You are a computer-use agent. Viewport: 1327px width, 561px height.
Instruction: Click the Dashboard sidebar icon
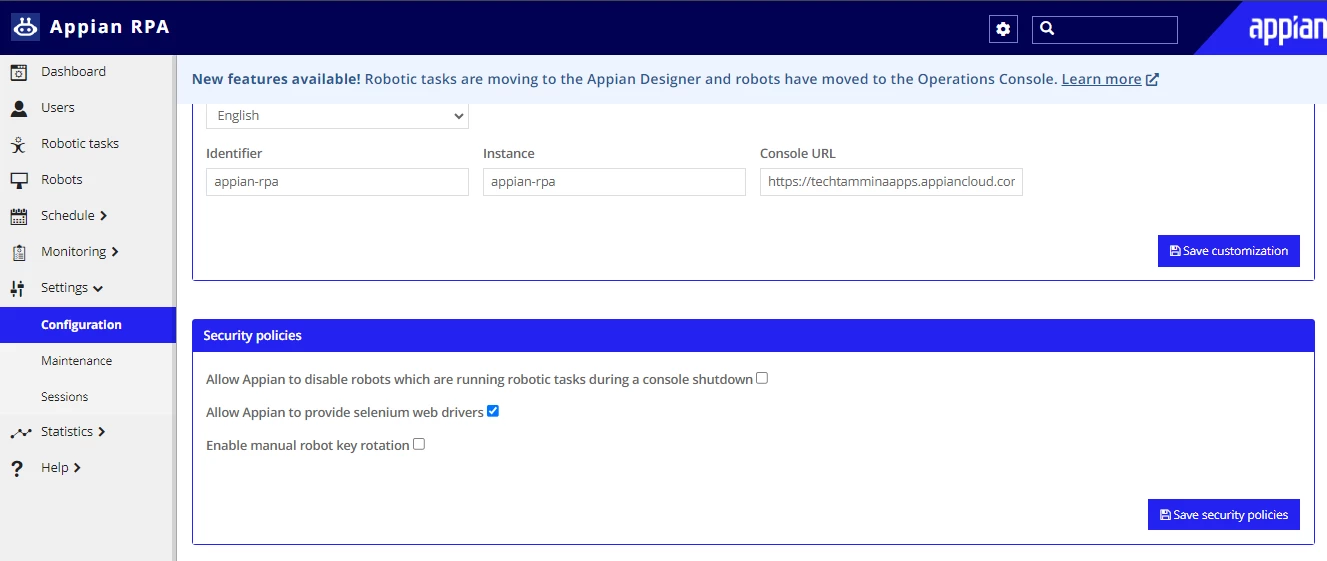18,72
